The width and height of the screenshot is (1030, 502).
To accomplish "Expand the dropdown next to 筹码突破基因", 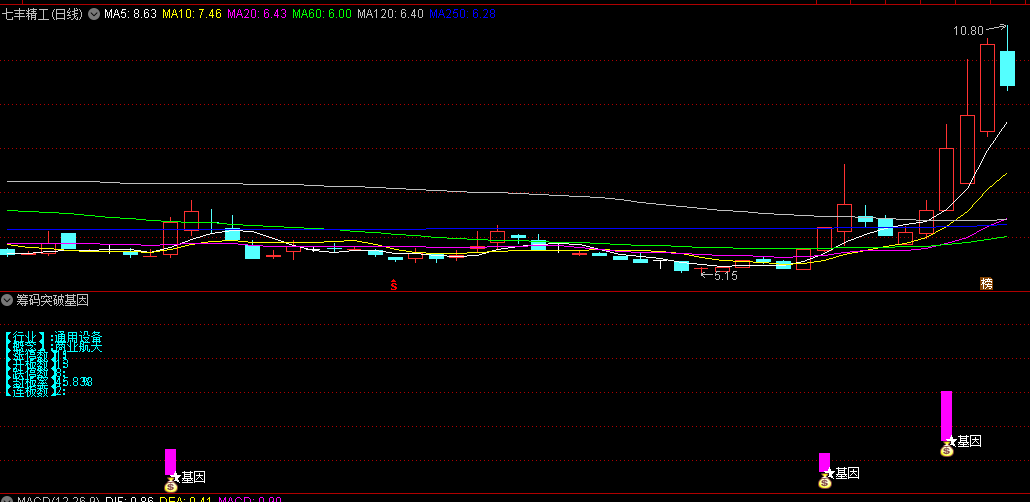I will tap(7, 300).
